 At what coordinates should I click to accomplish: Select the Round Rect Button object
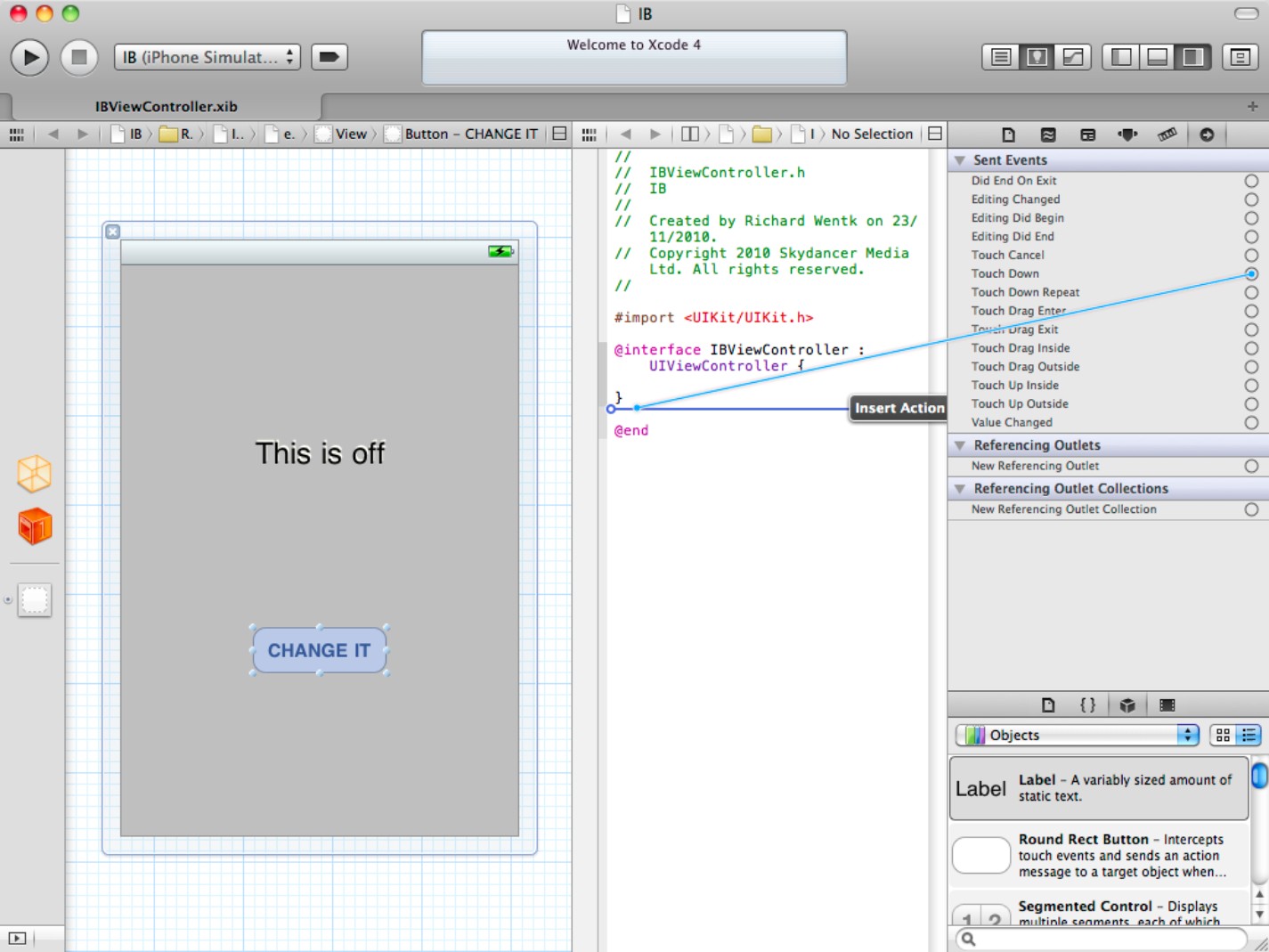(1099, 855)
